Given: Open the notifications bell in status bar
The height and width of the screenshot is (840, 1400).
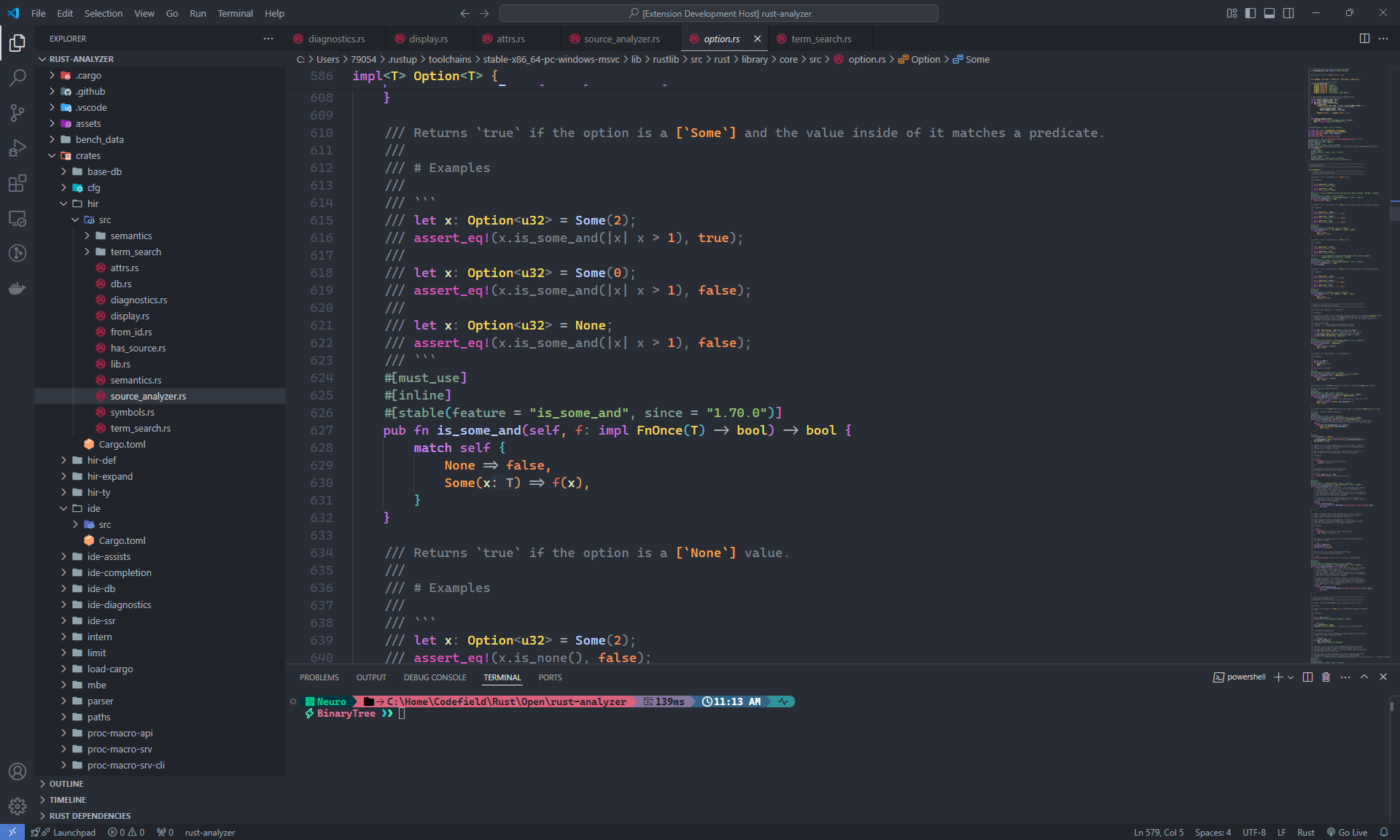Looking at the screenshot, I should click(x=1383, y=832).
